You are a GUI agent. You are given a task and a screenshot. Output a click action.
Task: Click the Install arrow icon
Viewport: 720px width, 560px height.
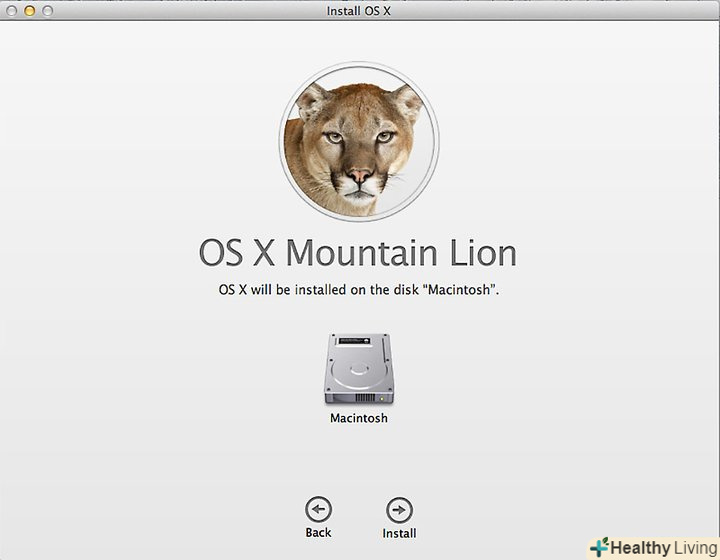point(399,509)
